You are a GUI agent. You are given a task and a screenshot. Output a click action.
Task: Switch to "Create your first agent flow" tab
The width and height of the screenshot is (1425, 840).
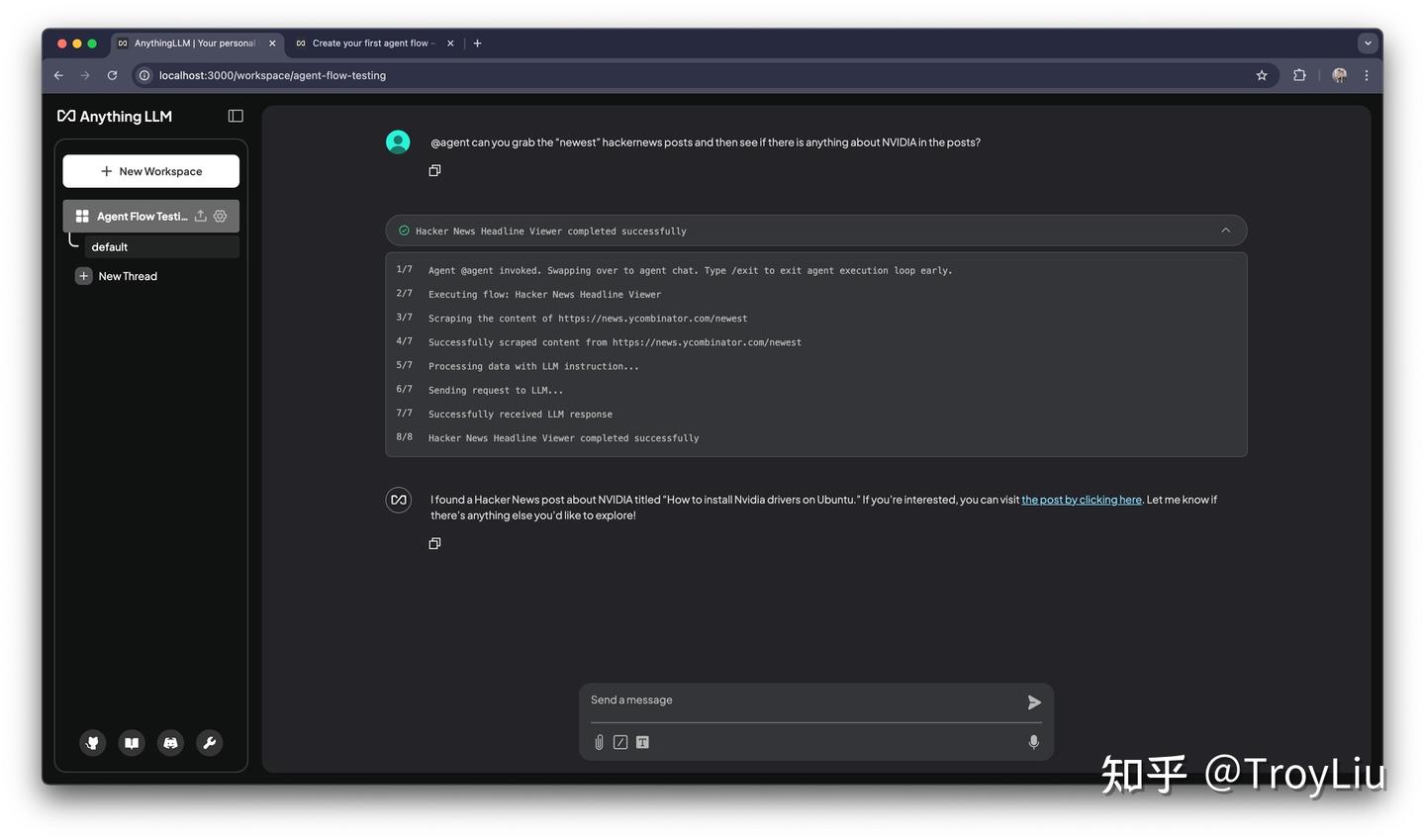370,44
